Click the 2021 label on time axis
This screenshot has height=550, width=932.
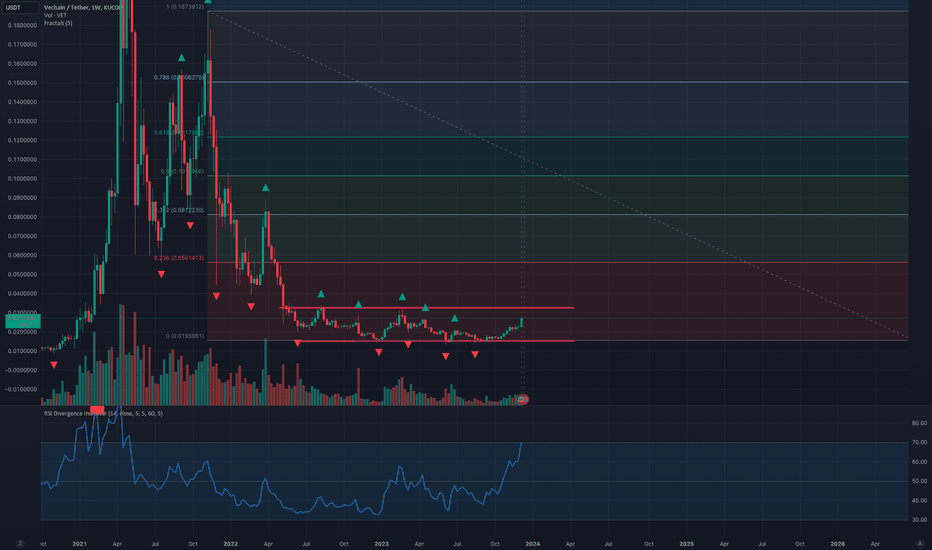(79, 543)
